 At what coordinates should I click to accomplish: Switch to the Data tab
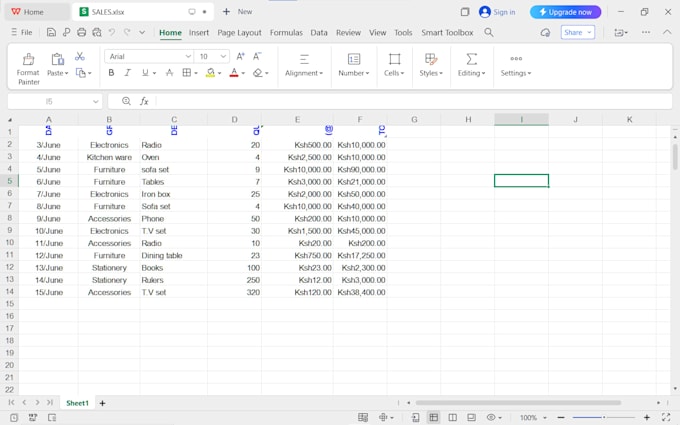click(319, 33)
